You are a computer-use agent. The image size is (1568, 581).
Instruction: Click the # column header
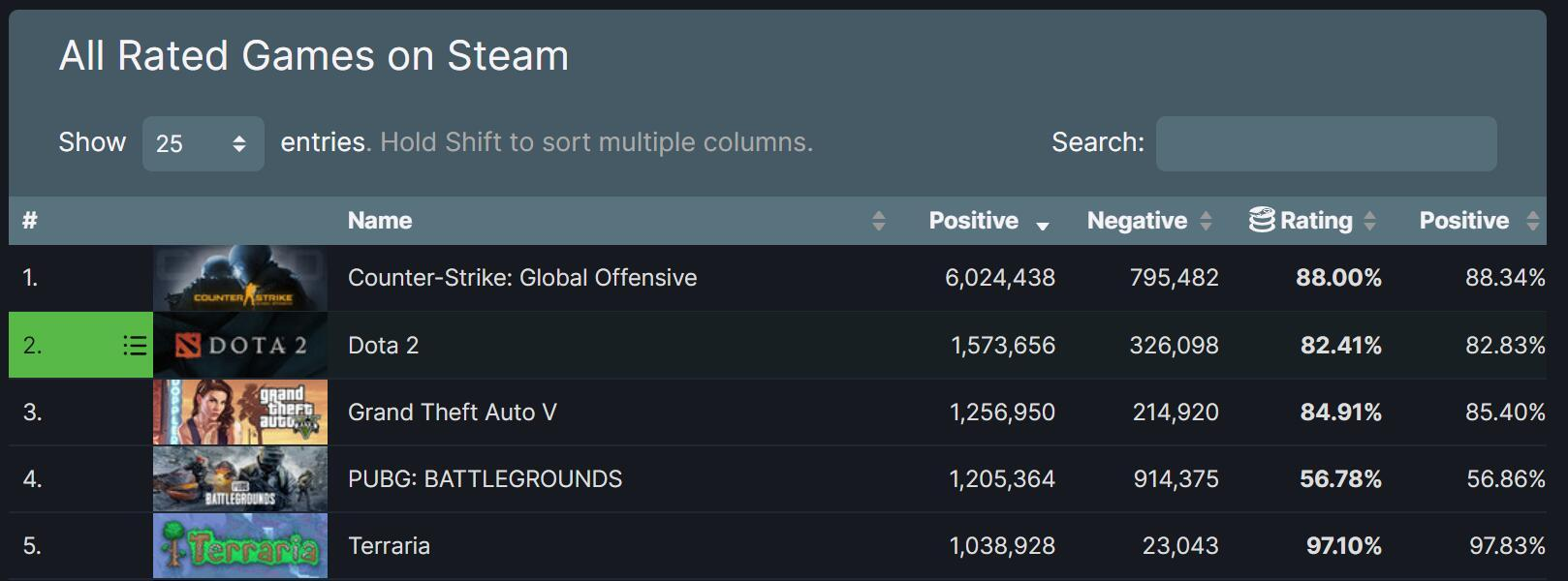tap(30, 221)
